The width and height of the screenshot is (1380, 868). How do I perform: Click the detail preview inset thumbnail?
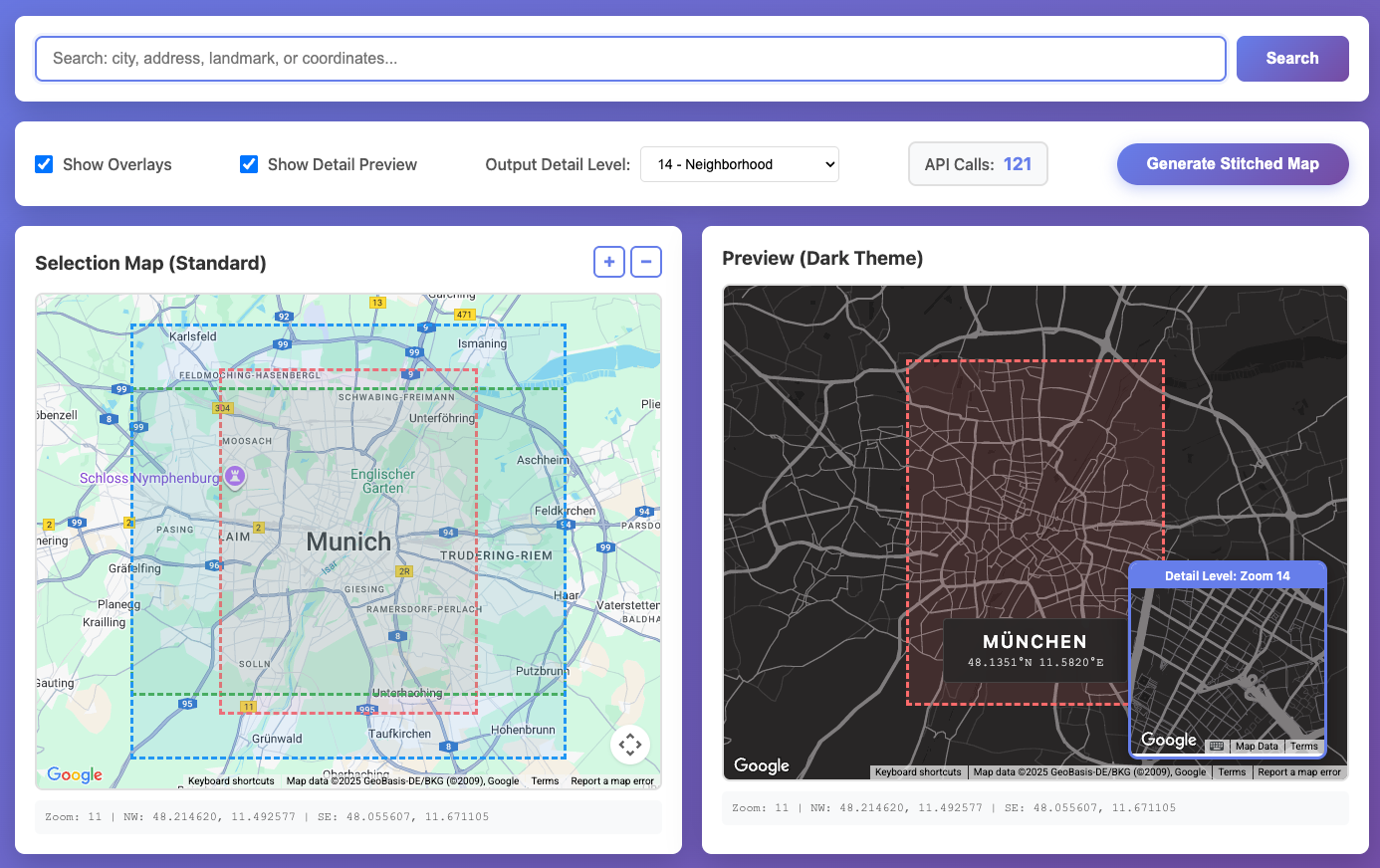(1227, 659)
